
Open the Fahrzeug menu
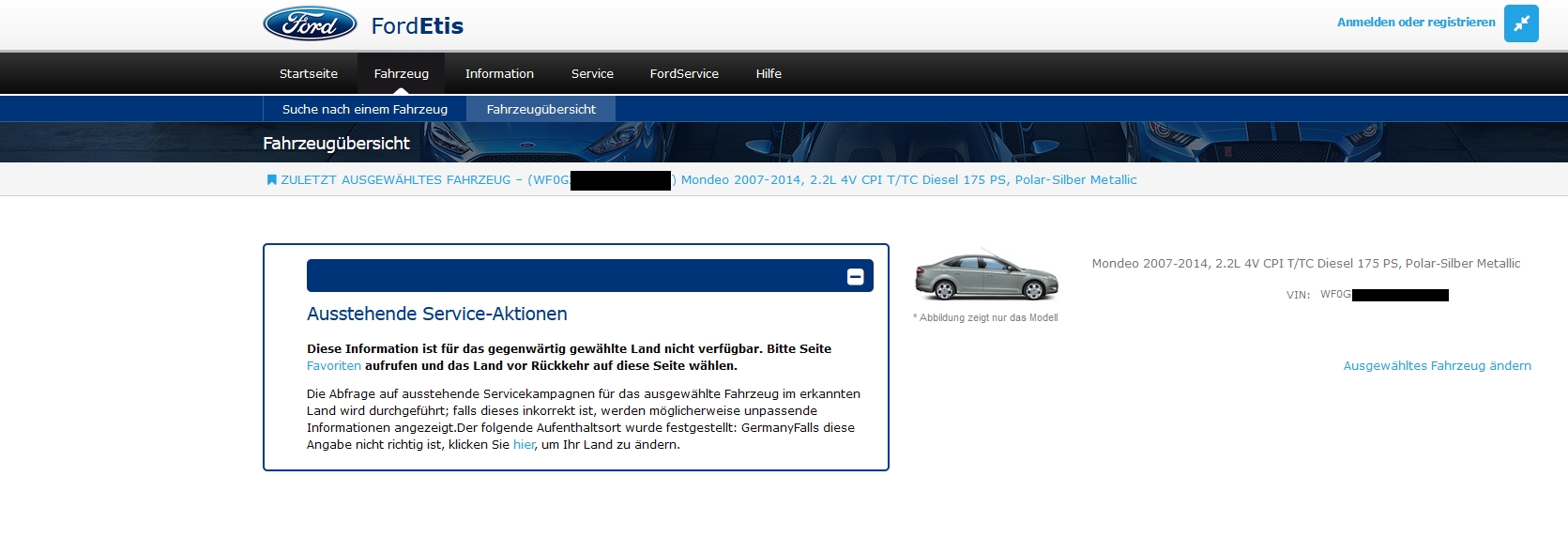click(401, 74)
